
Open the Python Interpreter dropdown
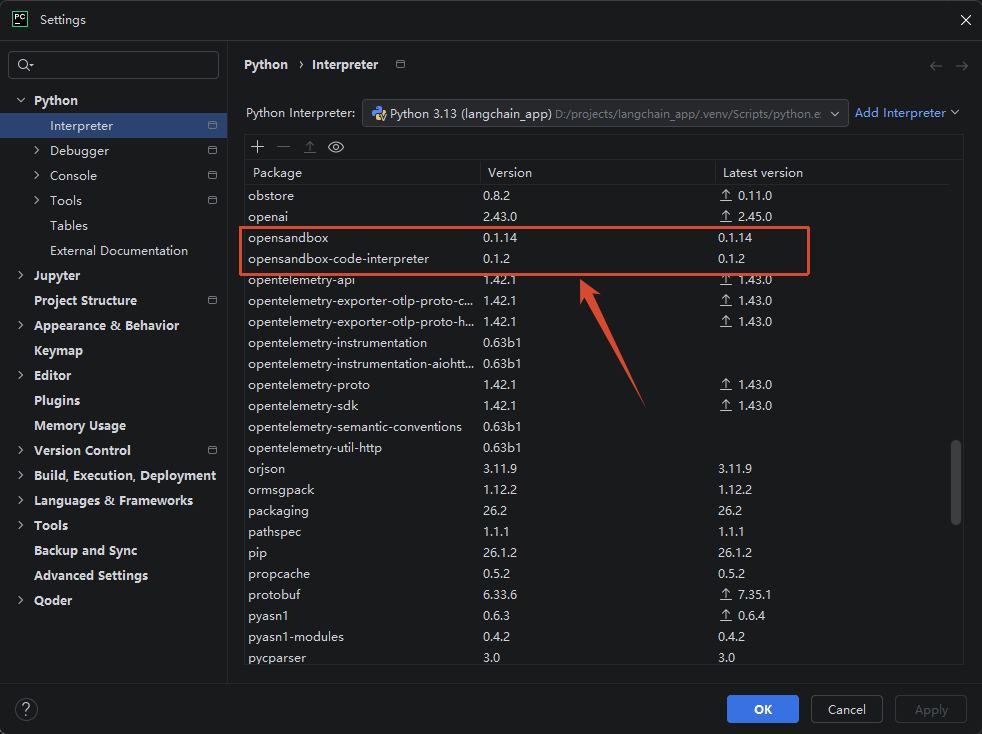[x=605, y=113]
